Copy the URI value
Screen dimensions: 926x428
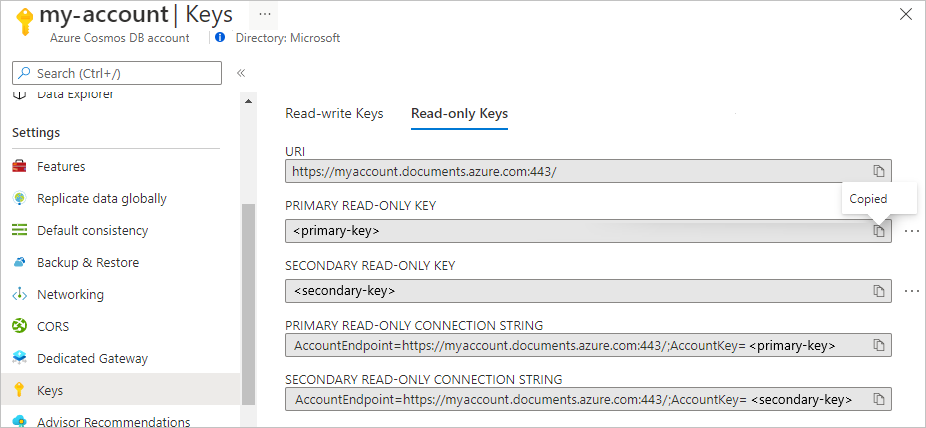coord(879,171)
